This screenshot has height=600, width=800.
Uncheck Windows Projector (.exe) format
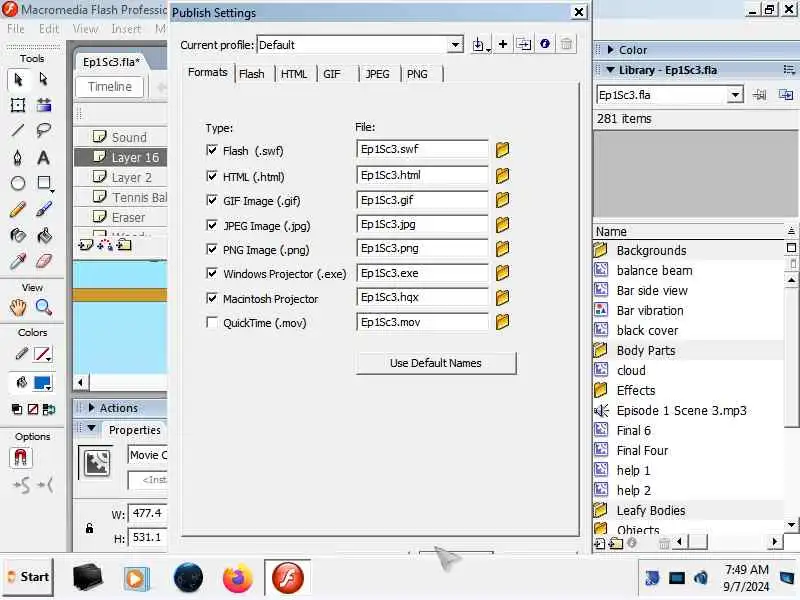point(212,273)
